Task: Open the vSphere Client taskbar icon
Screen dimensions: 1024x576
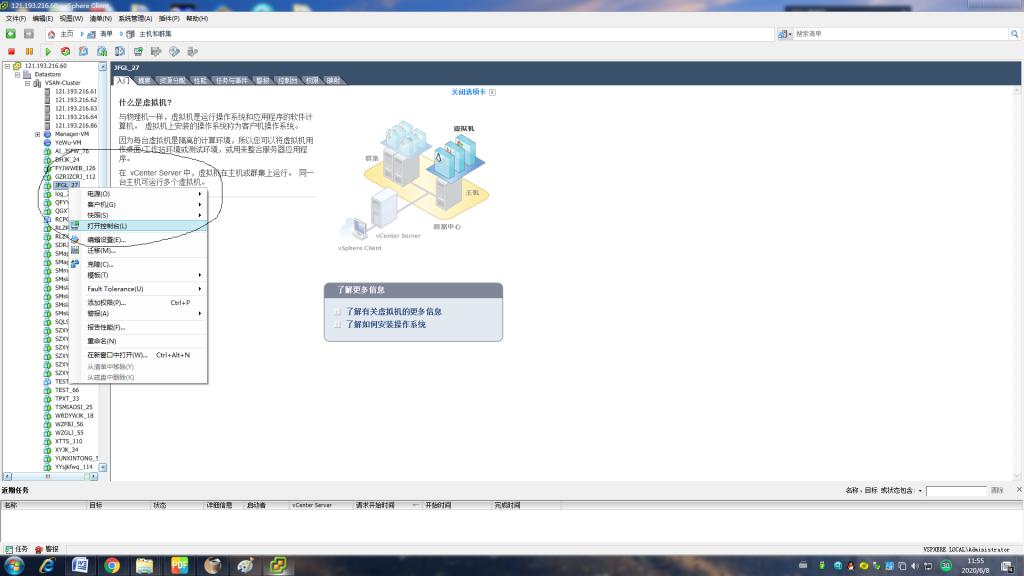Action: click(279, 566)
